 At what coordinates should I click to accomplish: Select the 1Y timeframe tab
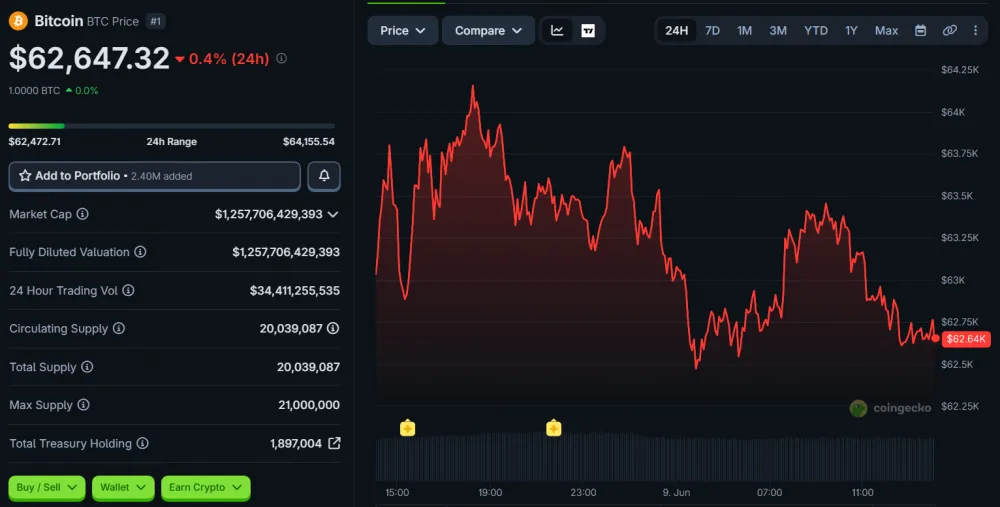point(851,31)
